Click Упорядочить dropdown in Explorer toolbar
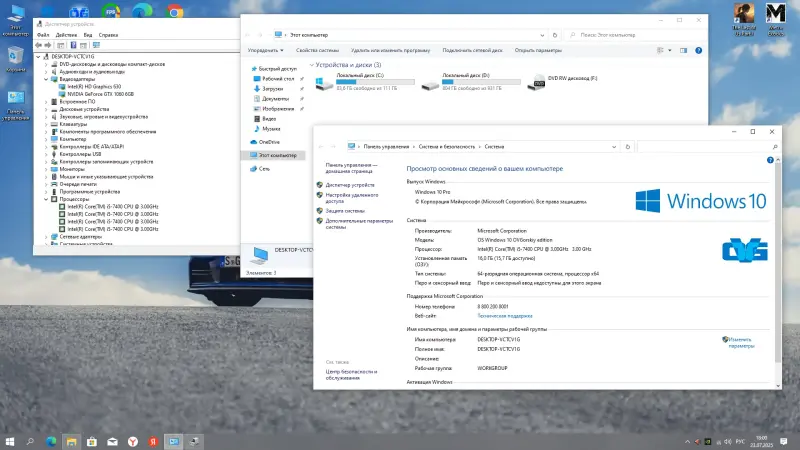The width and height of the screenshot is (800, 450). pyautogui.click(x=265, y=51)
